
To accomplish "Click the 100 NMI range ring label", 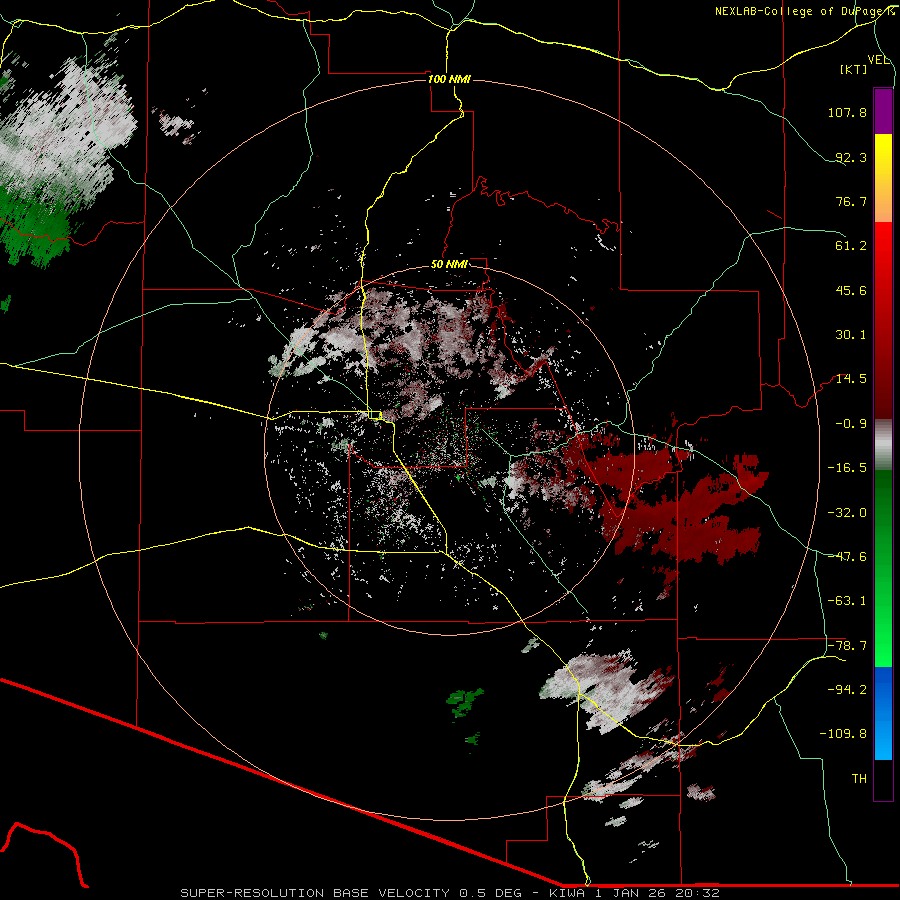I will (449, 79).
